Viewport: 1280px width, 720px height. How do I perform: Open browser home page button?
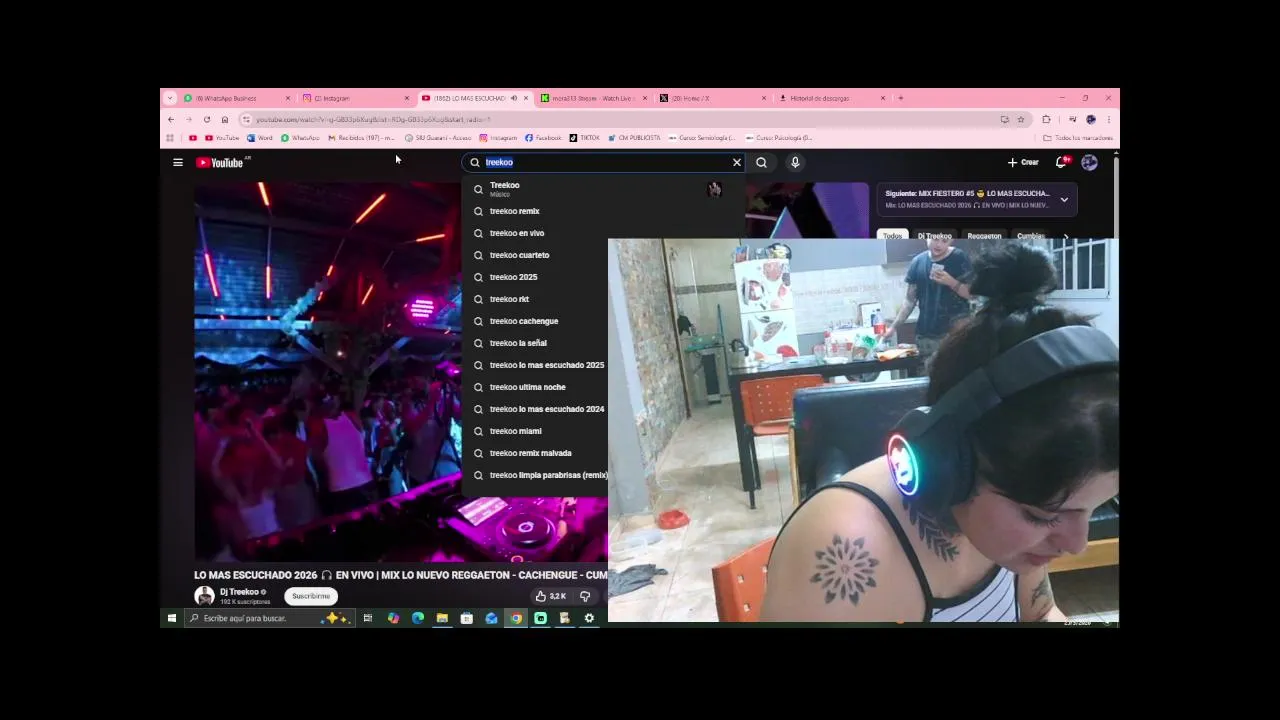point(225,119)
